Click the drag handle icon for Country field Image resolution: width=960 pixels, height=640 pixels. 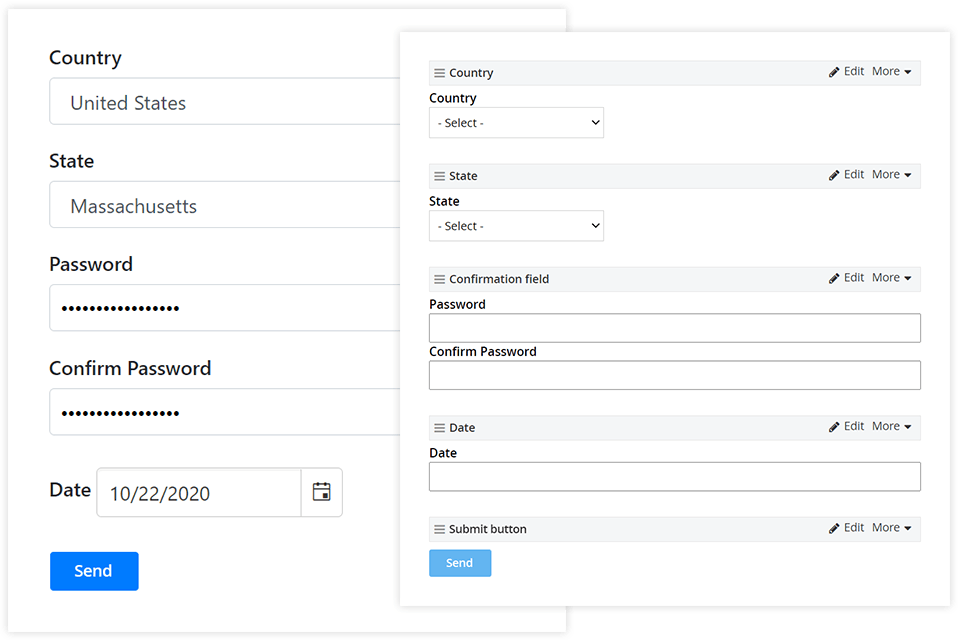pos(439,73)
